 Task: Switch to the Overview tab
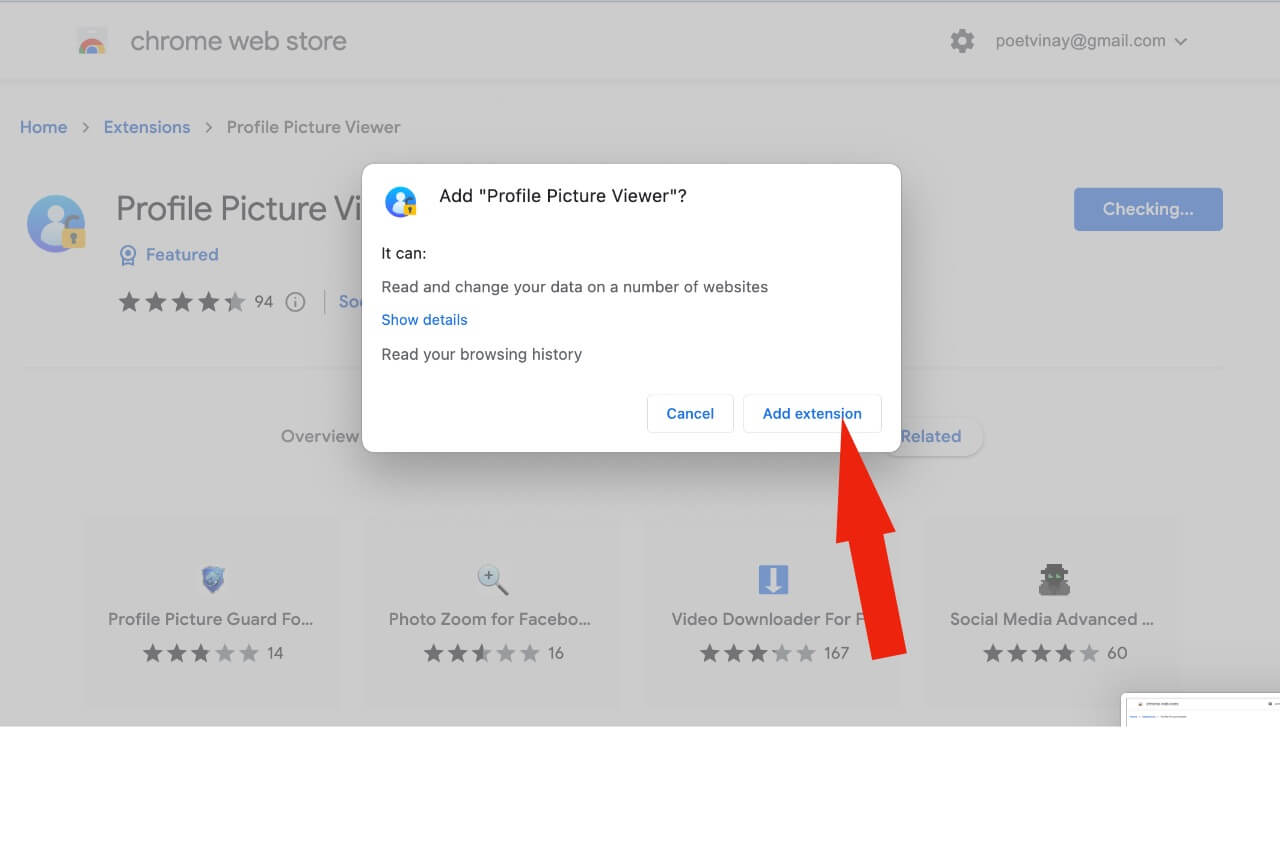(320, 436)
